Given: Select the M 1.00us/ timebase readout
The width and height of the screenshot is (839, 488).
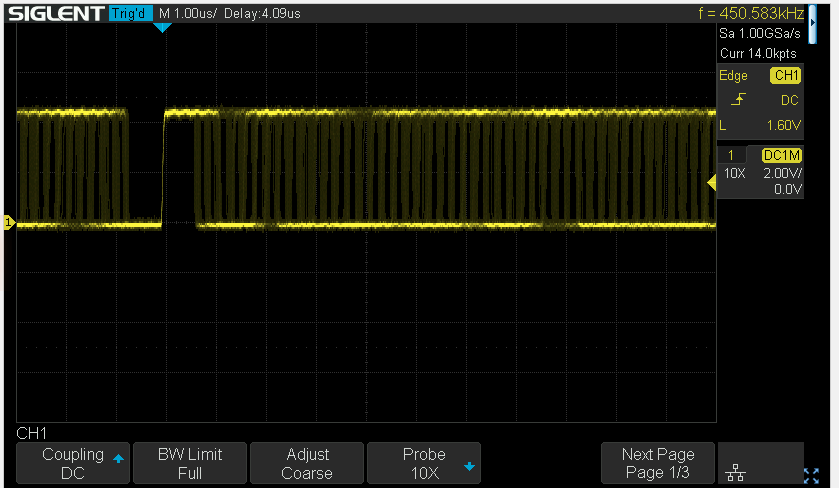Looking at the screenshot, I should pyautogui.click(x=188, y=13).
